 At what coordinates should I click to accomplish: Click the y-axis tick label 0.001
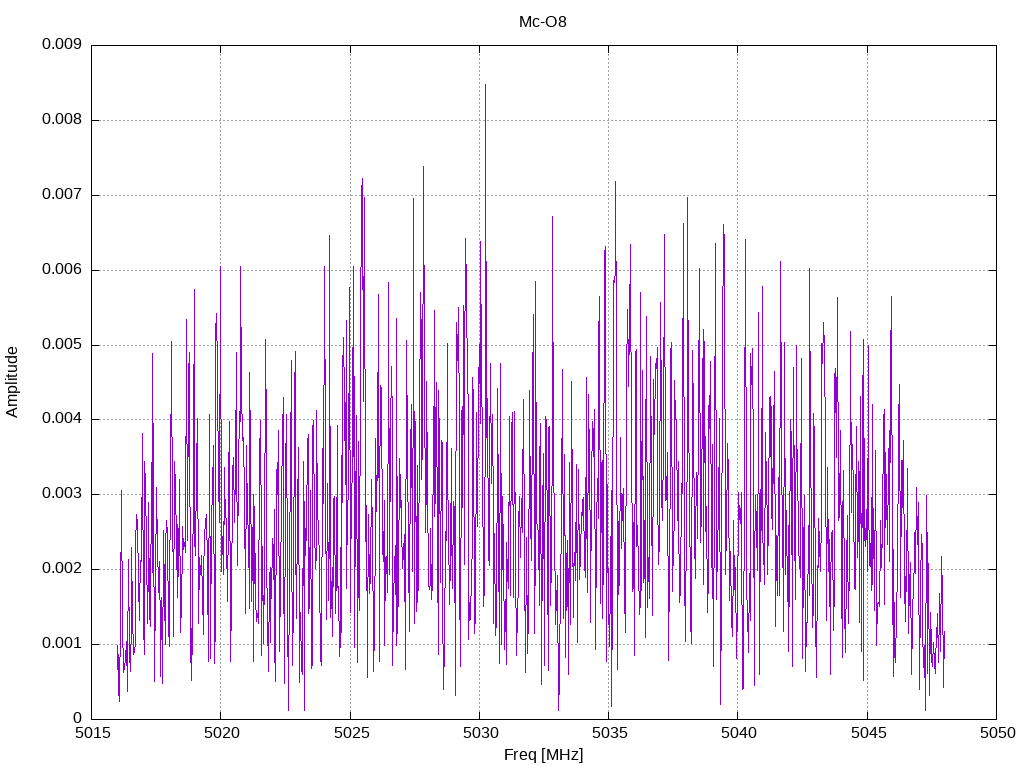[62, 644]
